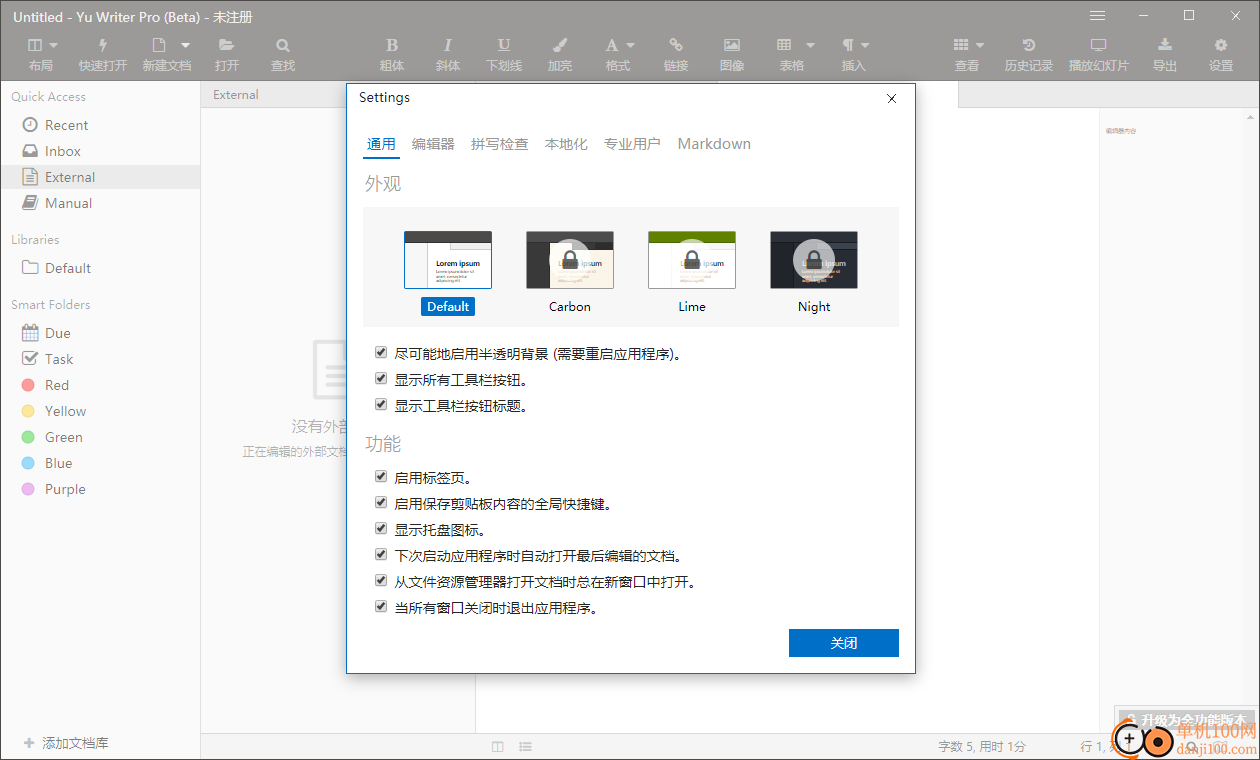Expand the 格式 dropdown arrow

coord(630,45)
